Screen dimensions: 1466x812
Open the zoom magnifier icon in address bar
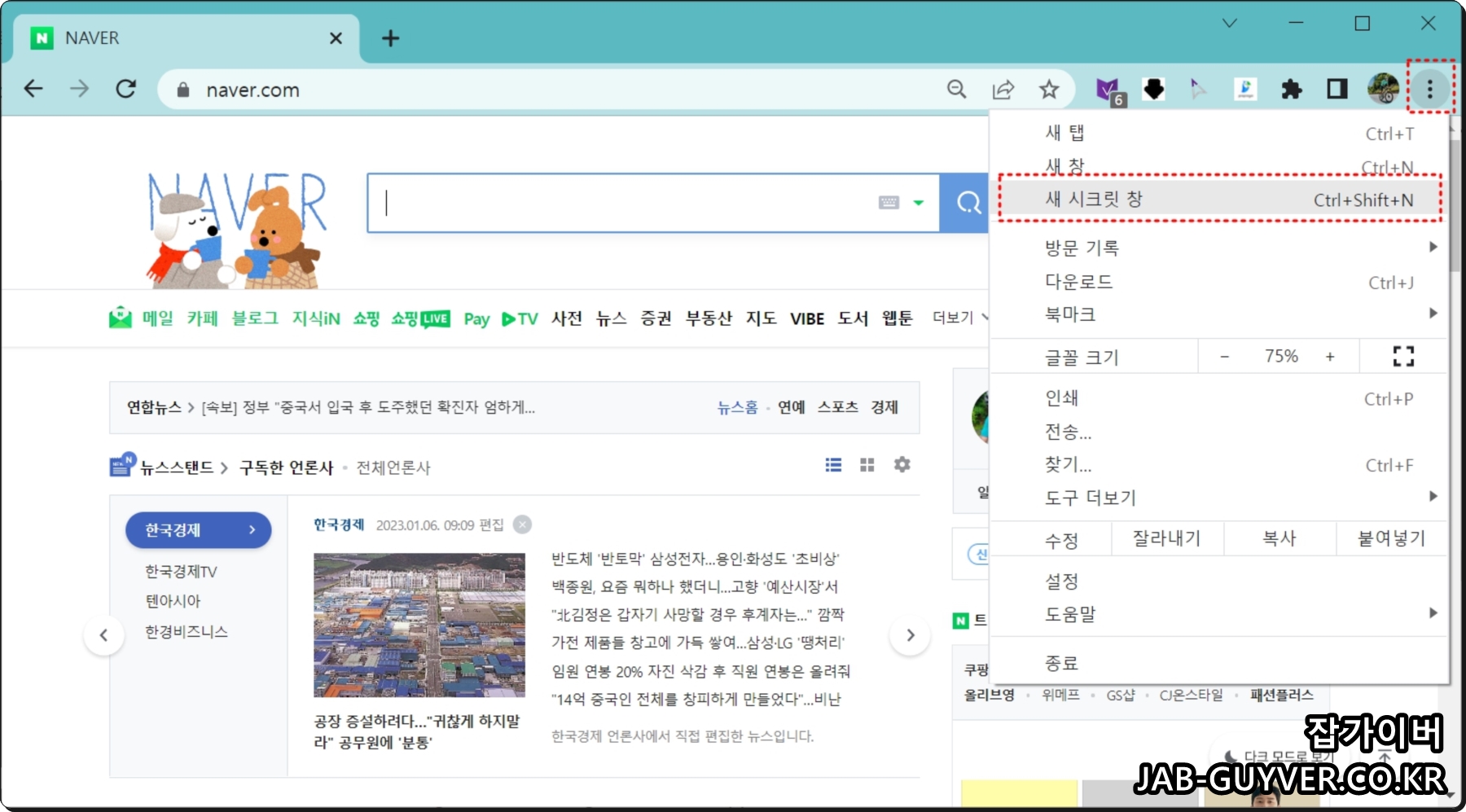coord(957,89)
